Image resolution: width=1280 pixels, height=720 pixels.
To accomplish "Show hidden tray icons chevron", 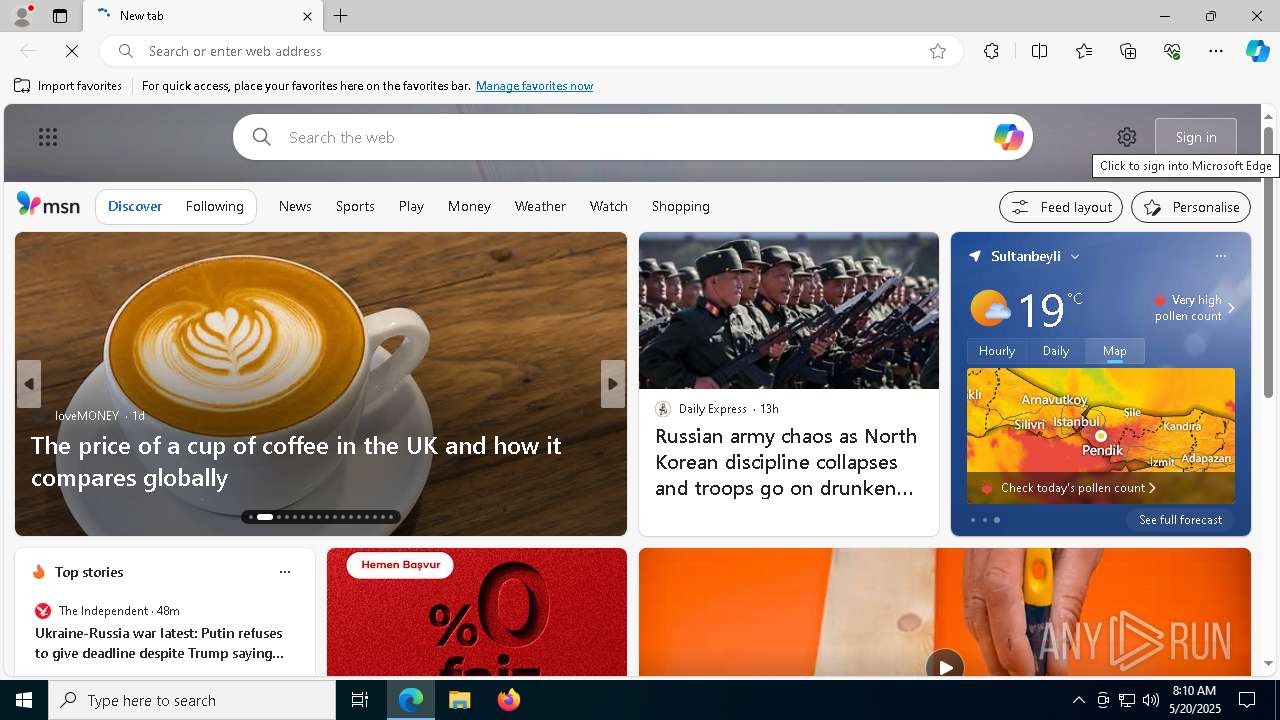I will tap(1078, 700).
